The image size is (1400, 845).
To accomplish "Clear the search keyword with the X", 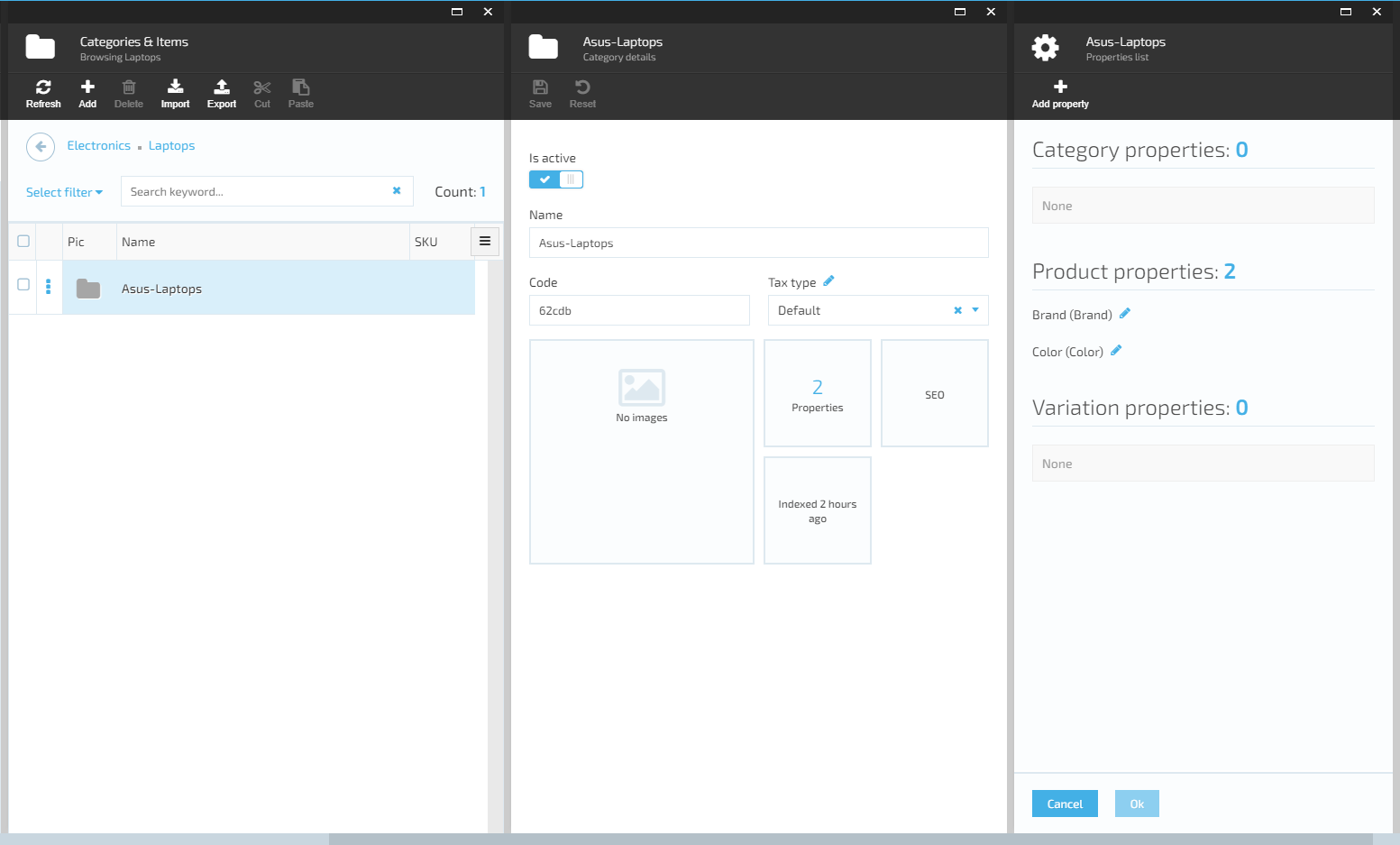I will [397, 190].
